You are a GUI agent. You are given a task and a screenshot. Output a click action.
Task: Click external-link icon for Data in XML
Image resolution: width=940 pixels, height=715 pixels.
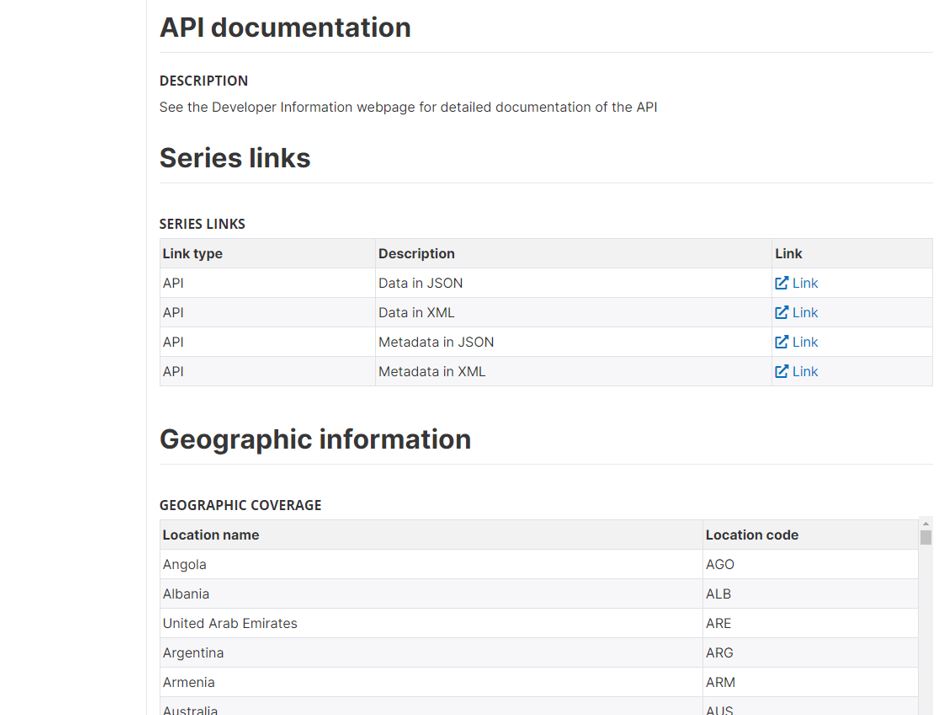coord(782,312)
